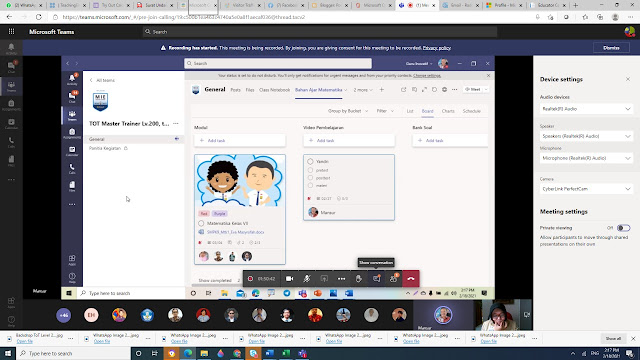640x360 pixels.
Task: Click the Purple label on task card
Action: 220,213
